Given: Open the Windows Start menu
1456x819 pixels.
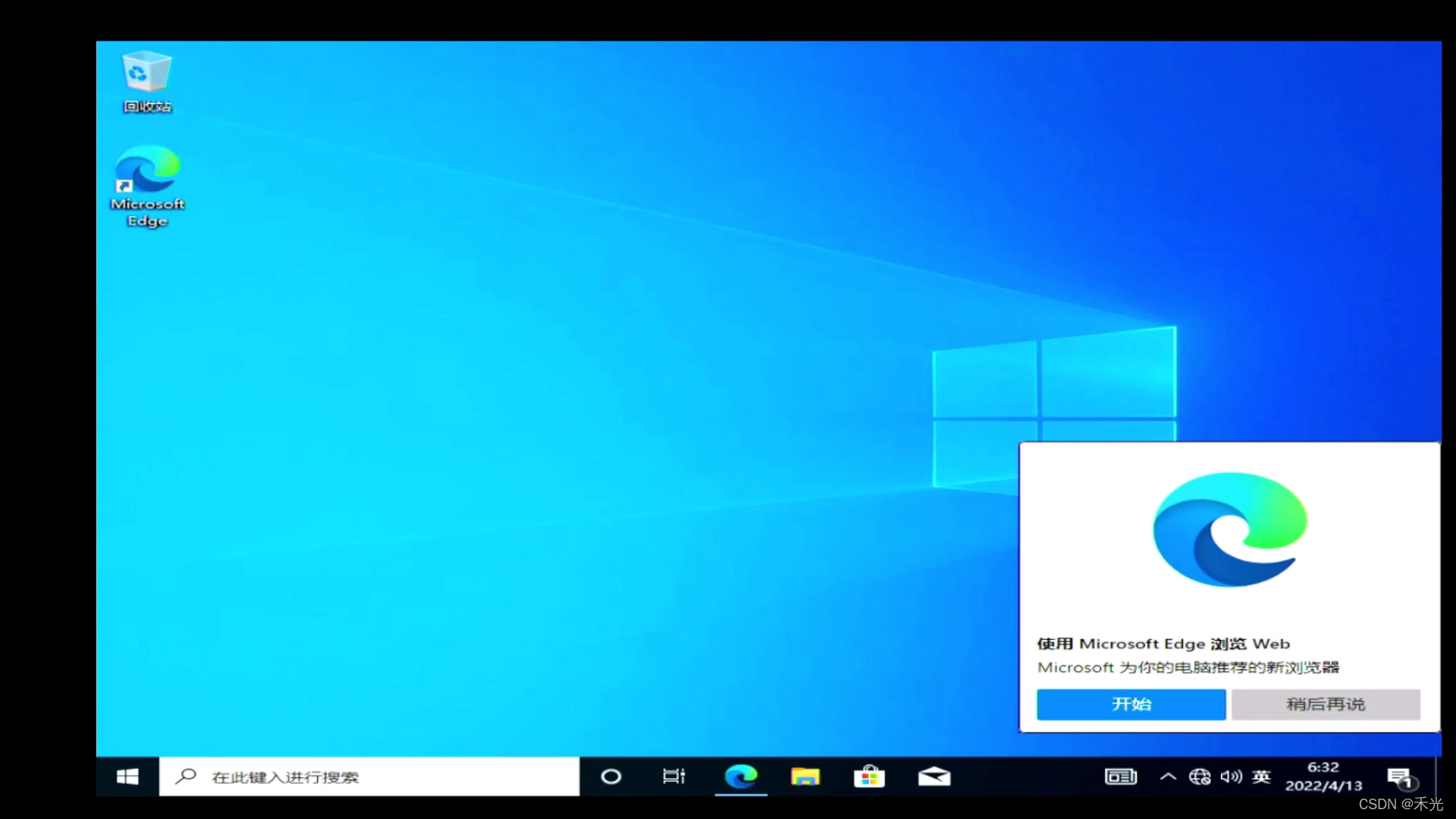Looking at the screenshot, I should click(127, 777).
